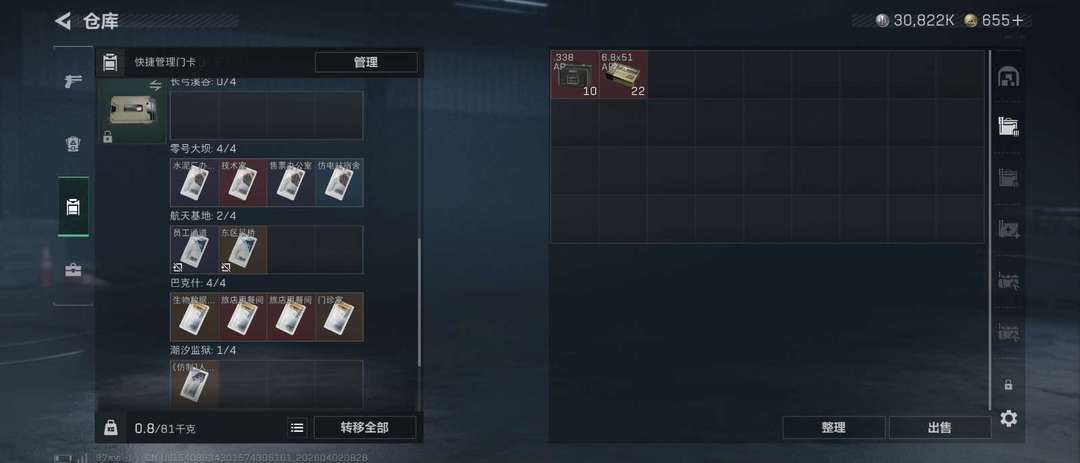Select the .338 AP ammo box
The width and height of the screenshot is (1080, 463).
[574, 74]
